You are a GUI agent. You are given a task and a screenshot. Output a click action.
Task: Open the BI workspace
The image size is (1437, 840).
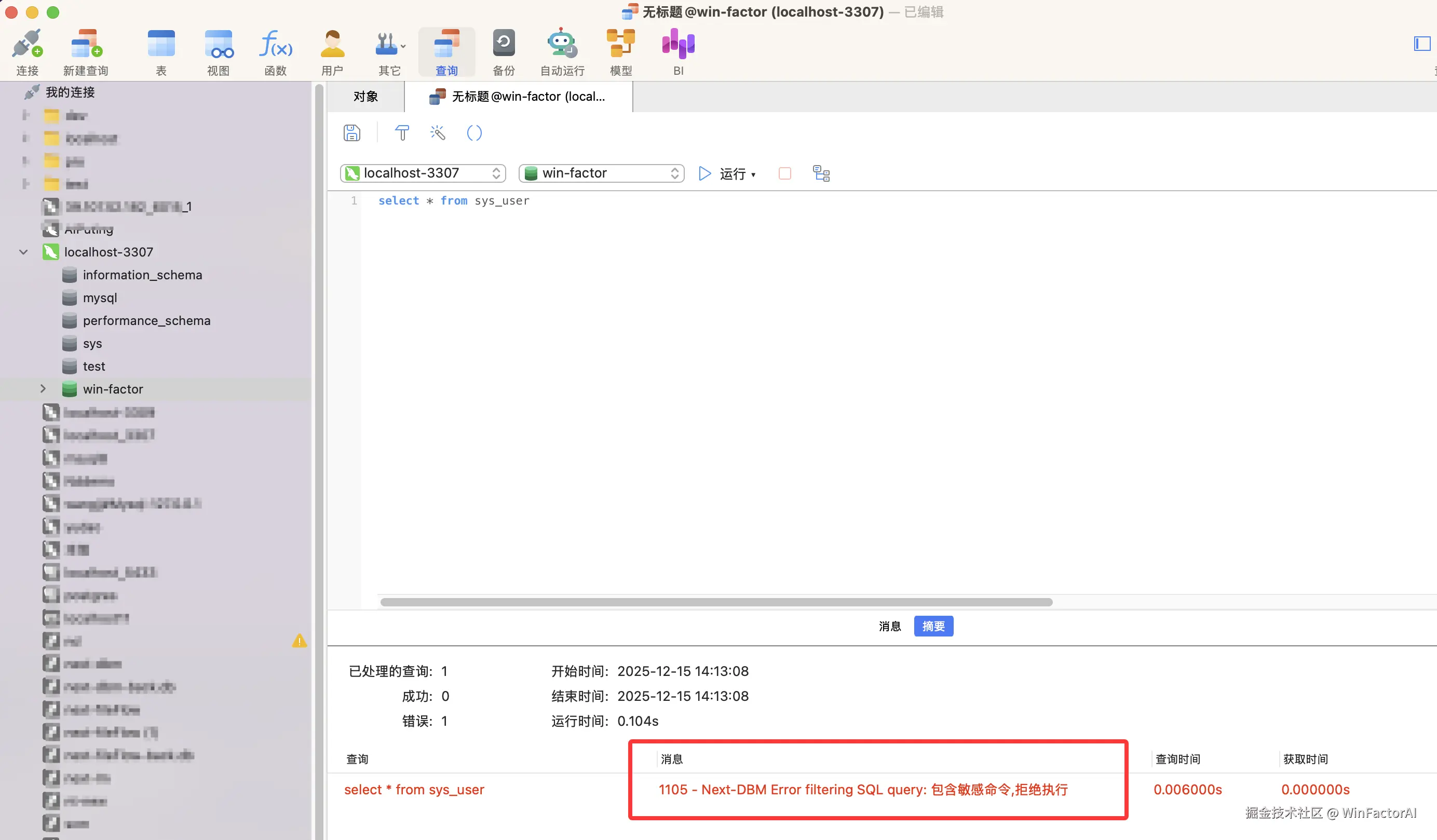[x=677, y=51]
